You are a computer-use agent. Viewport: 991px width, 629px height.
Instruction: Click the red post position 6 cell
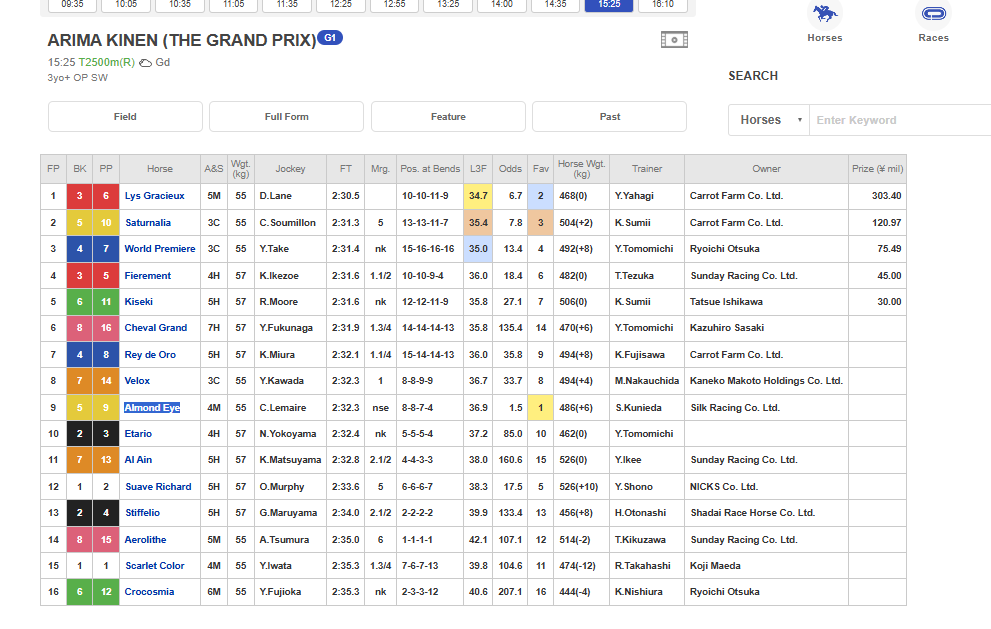point(106,196)
